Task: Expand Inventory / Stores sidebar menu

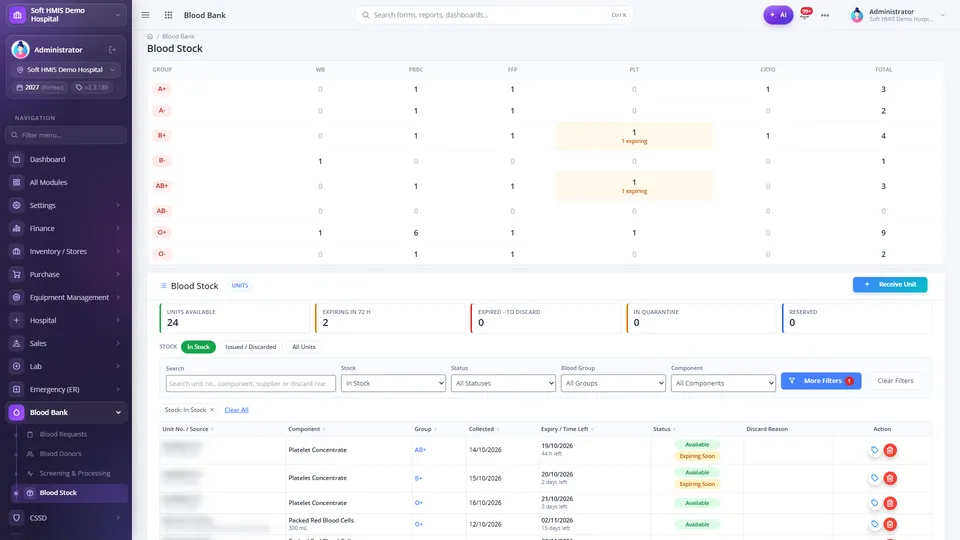Action: click(66, 251)
